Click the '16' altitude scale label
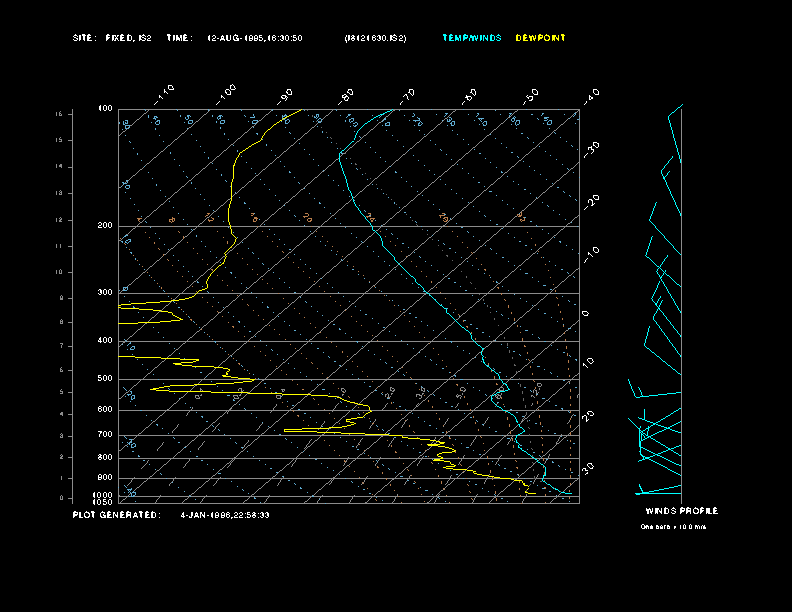The width and height of the screenshot is (792, 612). pyautogui.click(x=59, y=114)
